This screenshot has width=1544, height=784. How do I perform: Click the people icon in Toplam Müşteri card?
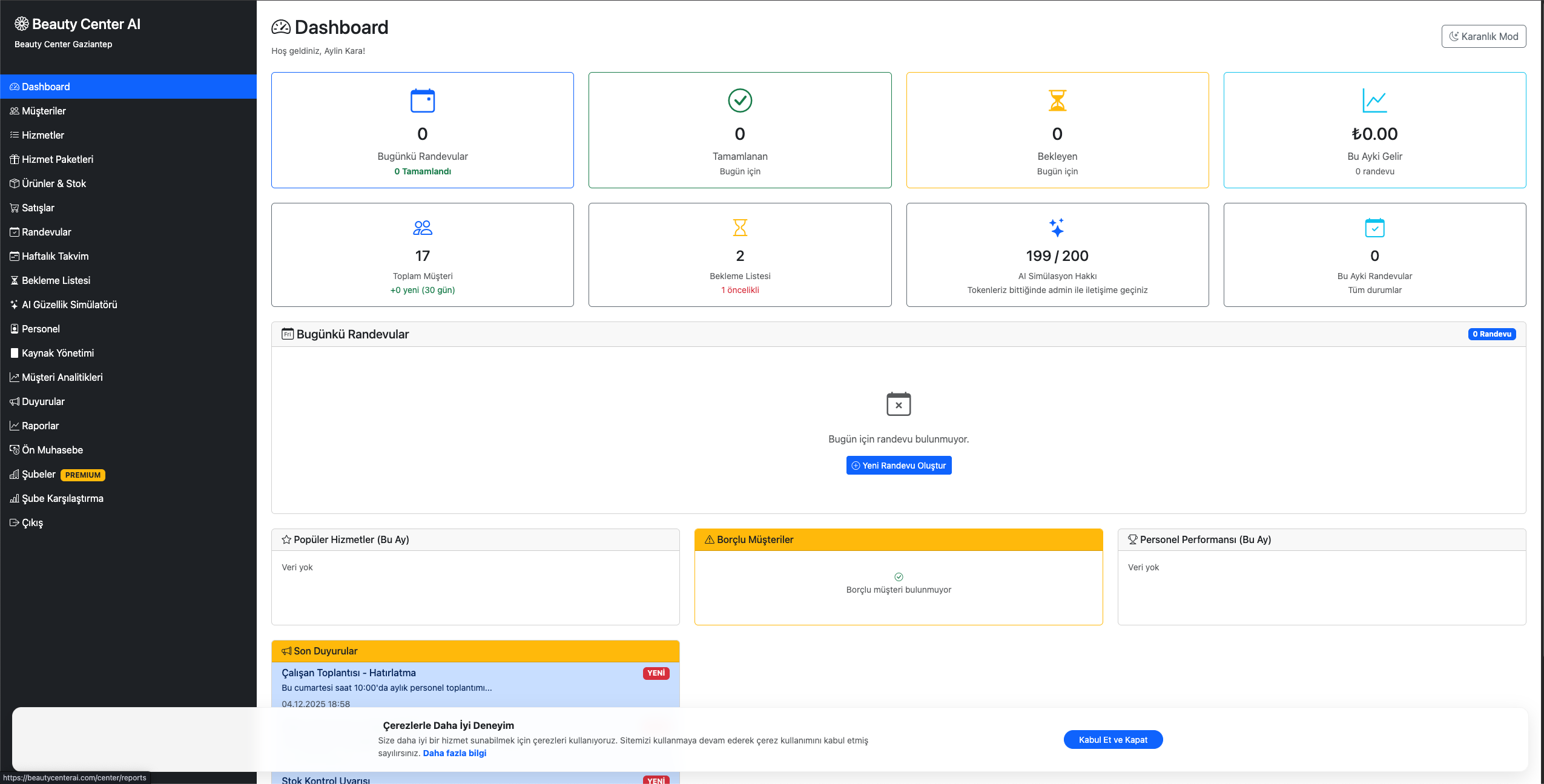tap(422, 228)
